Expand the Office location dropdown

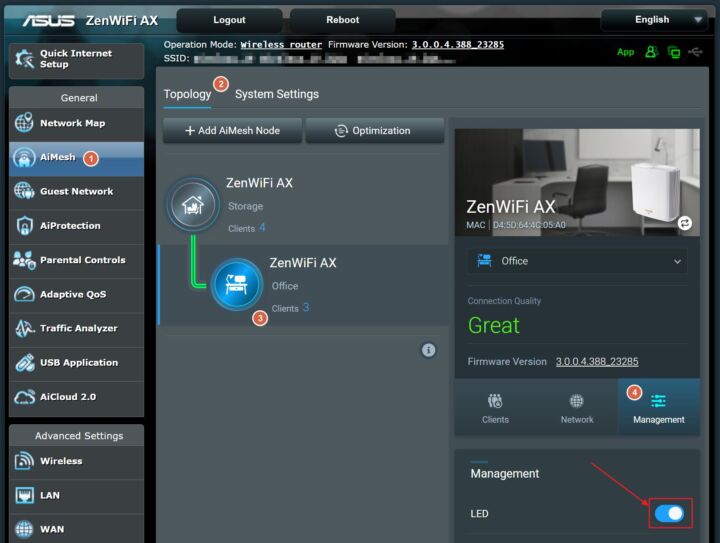[577, 261]
